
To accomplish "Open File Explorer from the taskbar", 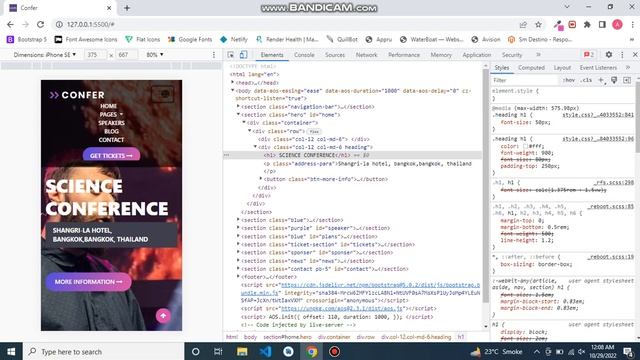I will pyautogui.click(x=242, y=351).
